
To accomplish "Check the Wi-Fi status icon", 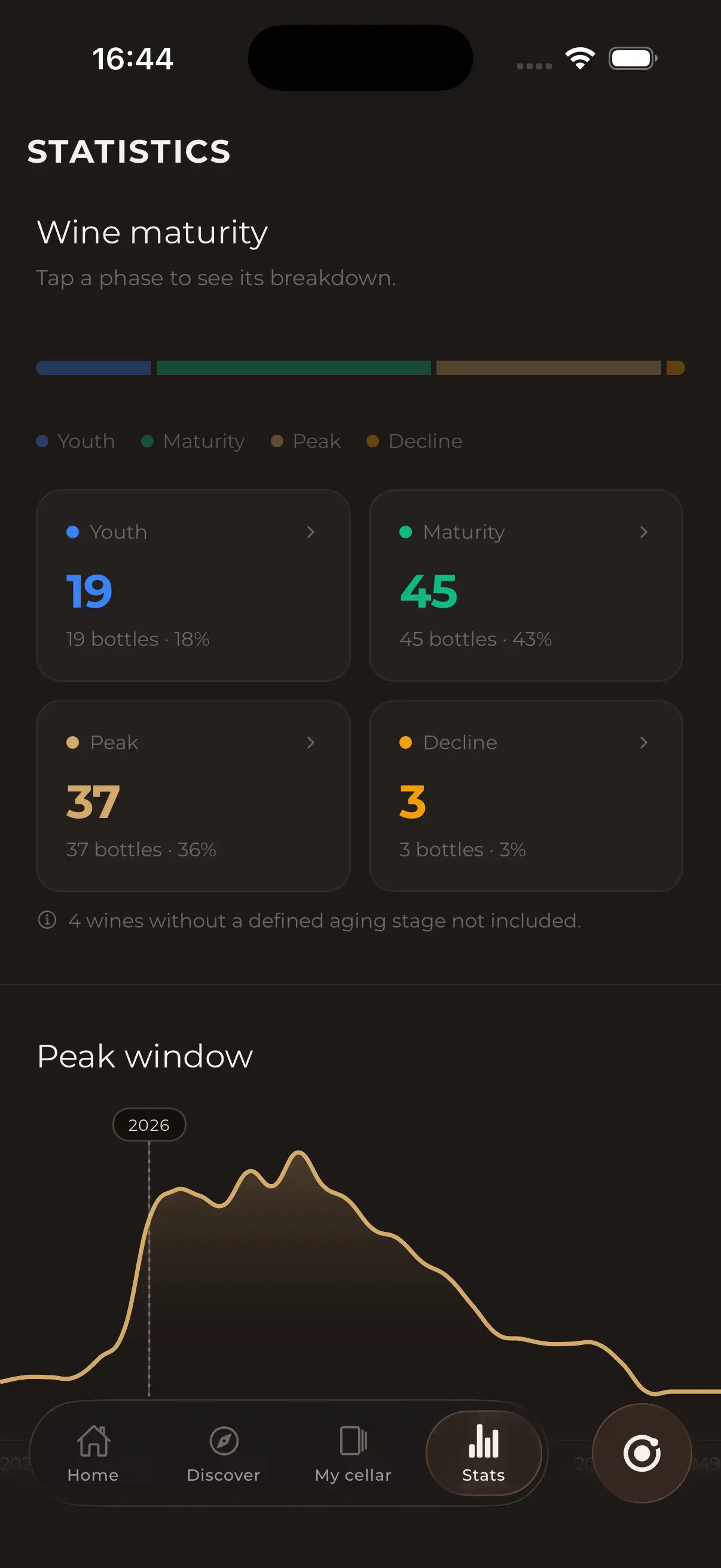I will click(580, 59).
